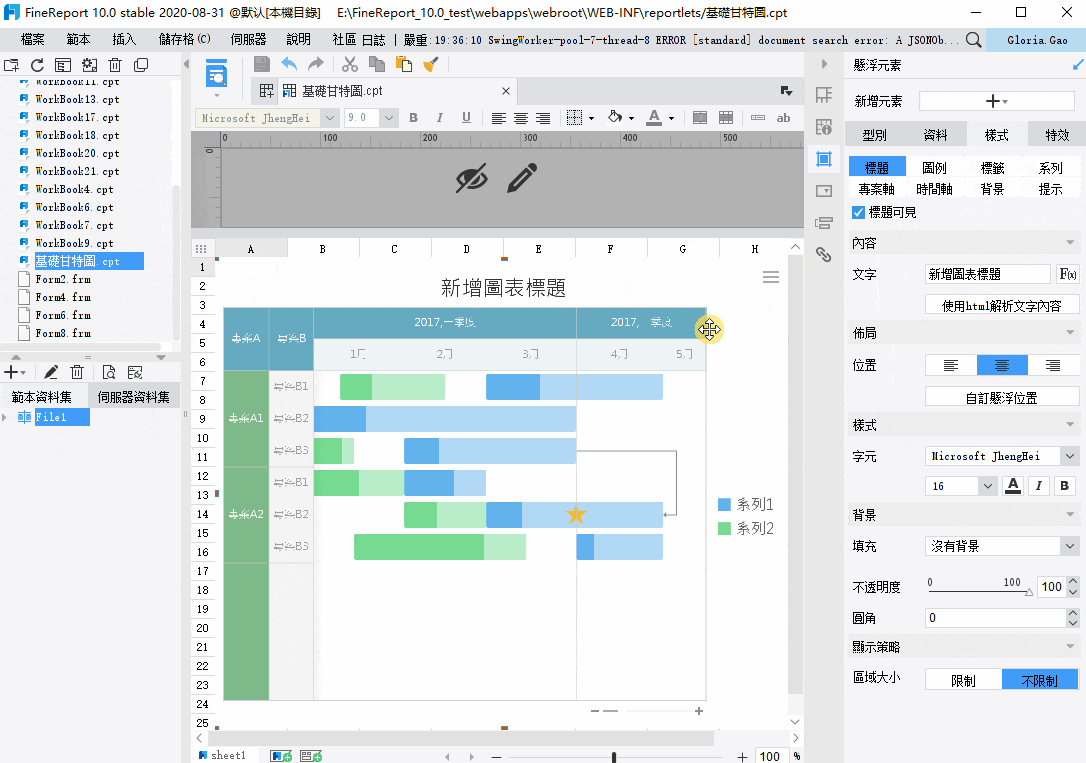Open the 填充 background fill dropdown
The height and width of the screenshot is (763, 1086).
coord(1069,546)
